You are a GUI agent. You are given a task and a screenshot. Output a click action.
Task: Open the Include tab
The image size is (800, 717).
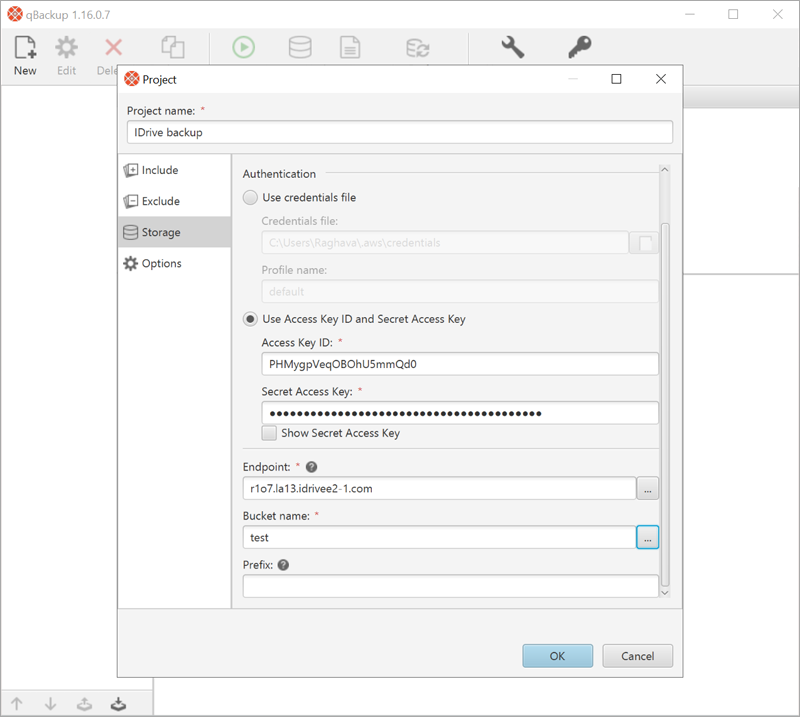coord(174,170)
